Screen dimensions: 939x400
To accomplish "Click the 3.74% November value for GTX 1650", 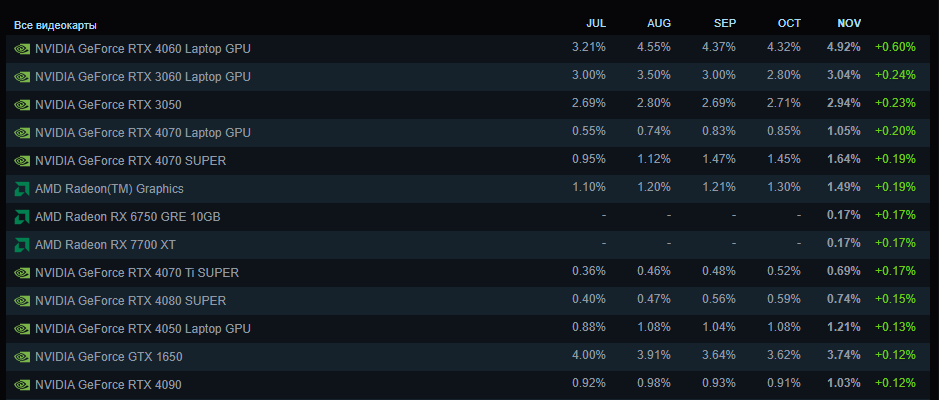I will click(x=844, y=356).
